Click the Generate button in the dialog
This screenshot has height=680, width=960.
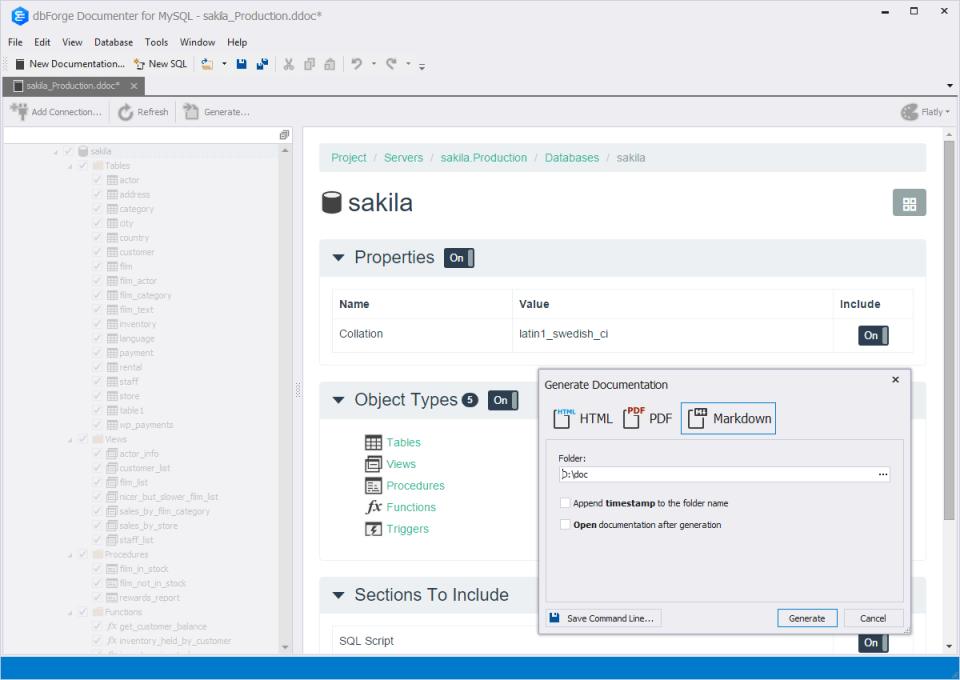point(806,617)
